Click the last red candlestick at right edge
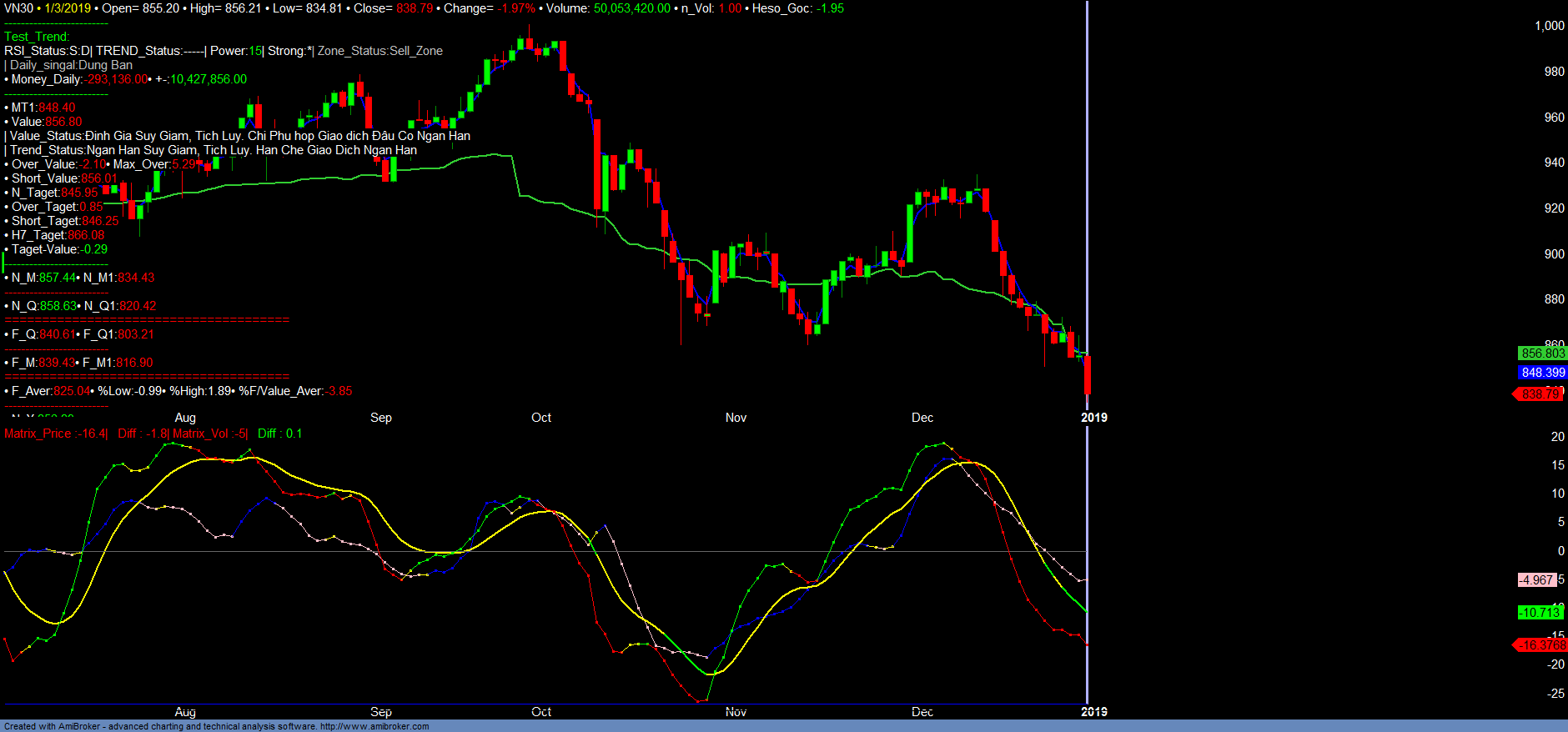The height and width of the screenshot is (732, 1568). click(1087, 375)
